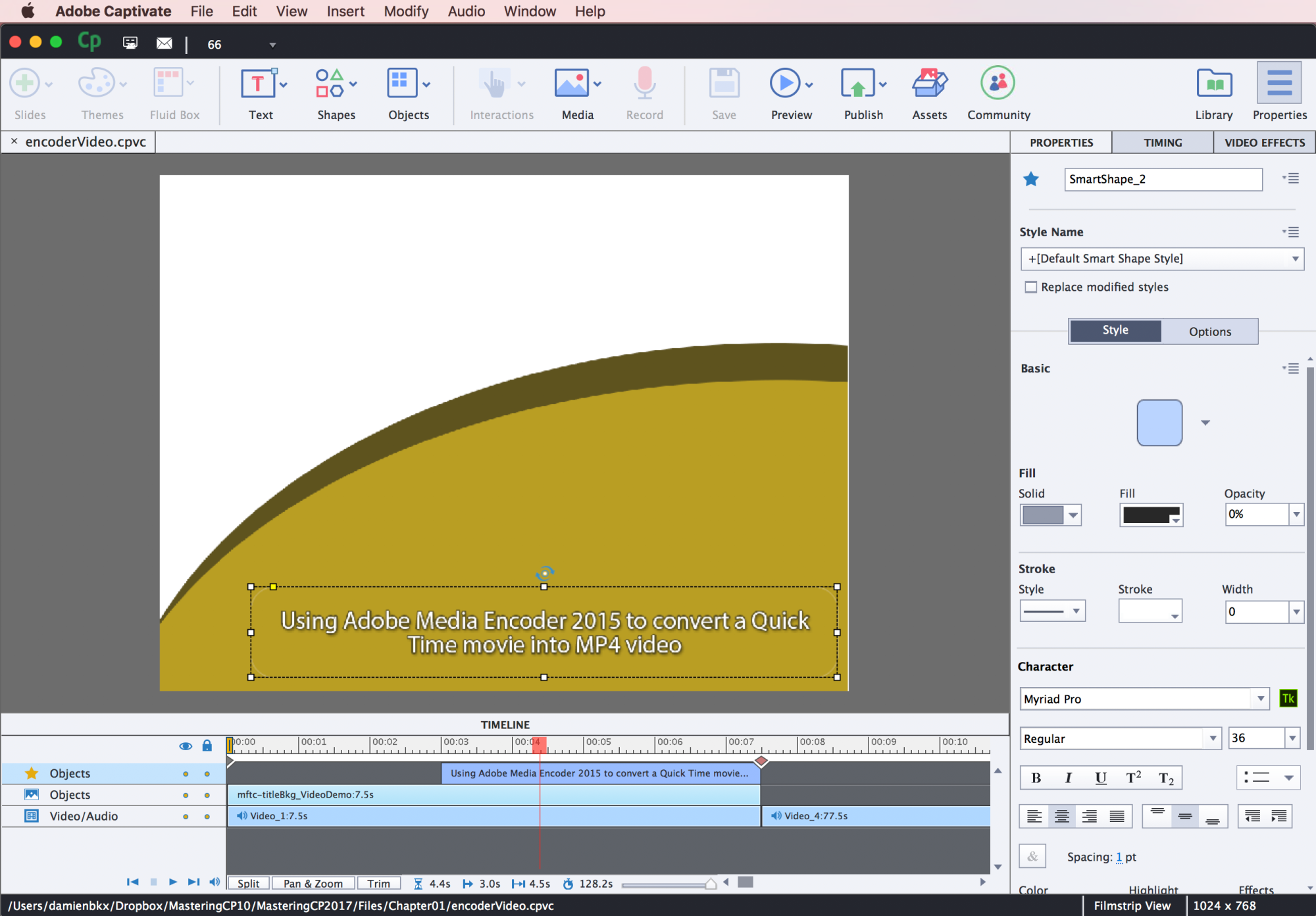Click the Spacing value link
Screen dimensions: 1316x916
1119,857
